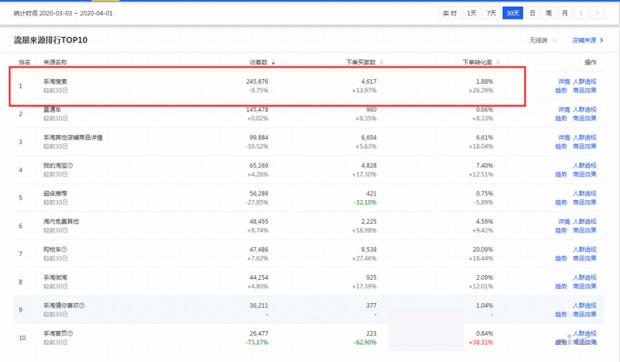Go to next date period arrow

click(x=597, y=13)
